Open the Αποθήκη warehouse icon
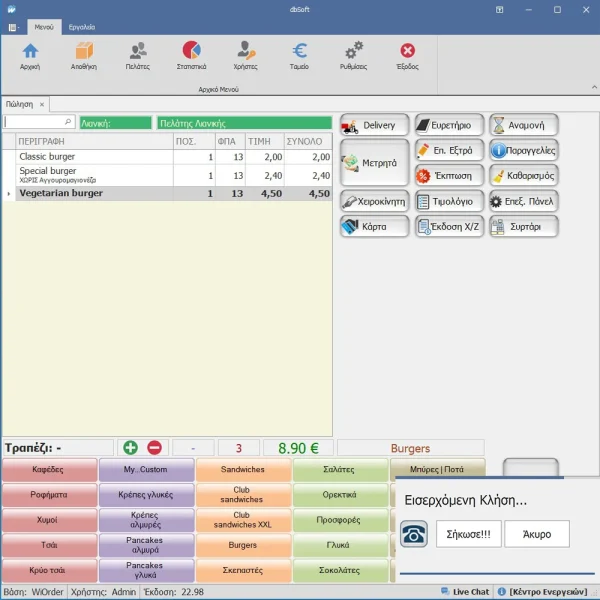 83,52
